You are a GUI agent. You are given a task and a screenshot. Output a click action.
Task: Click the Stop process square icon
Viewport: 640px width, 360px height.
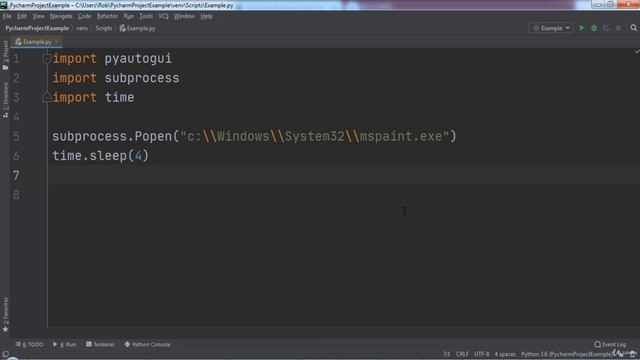click(x=618, y=28)
